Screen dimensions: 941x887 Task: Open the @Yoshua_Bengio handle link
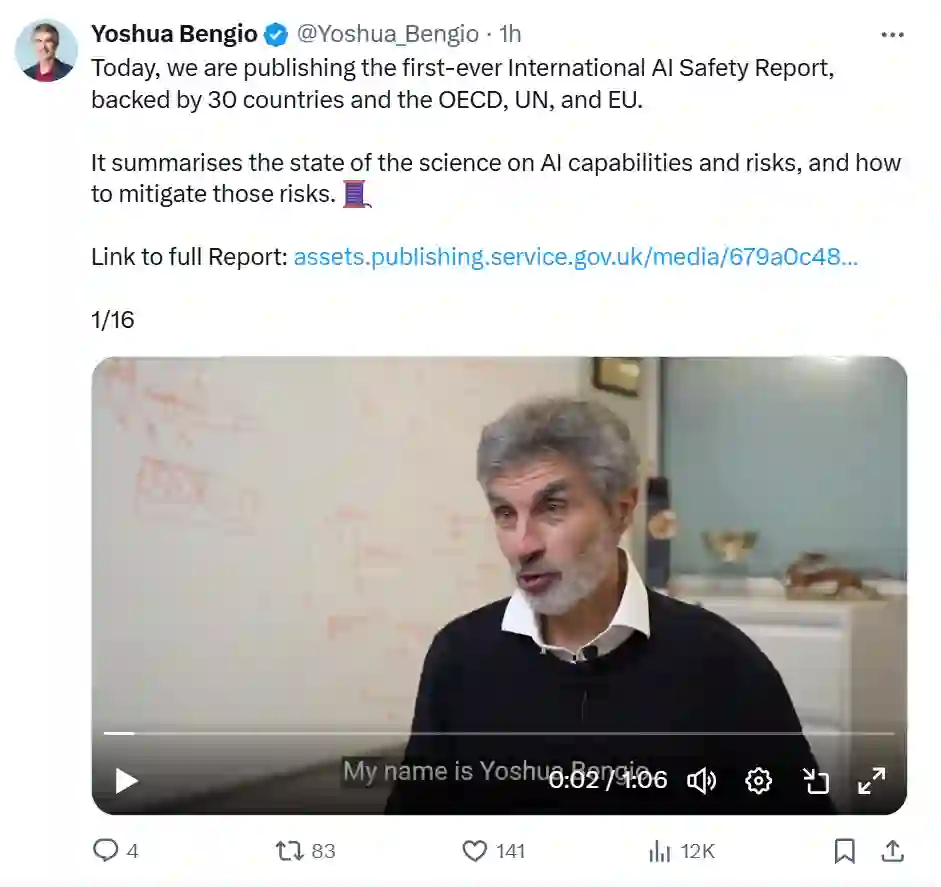(x=387, y=34)
